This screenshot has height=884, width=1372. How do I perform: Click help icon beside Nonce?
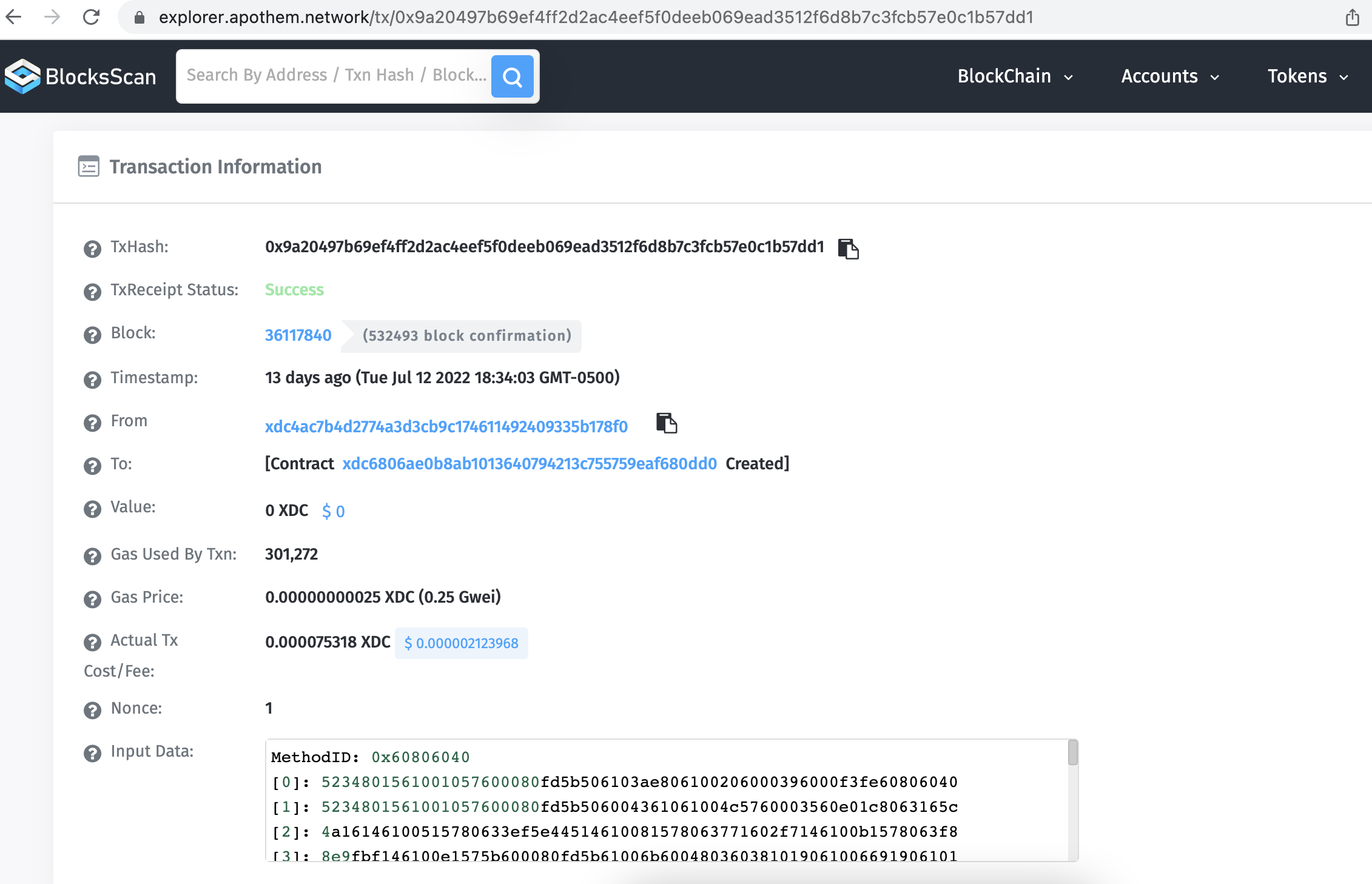tap(92, 710)
